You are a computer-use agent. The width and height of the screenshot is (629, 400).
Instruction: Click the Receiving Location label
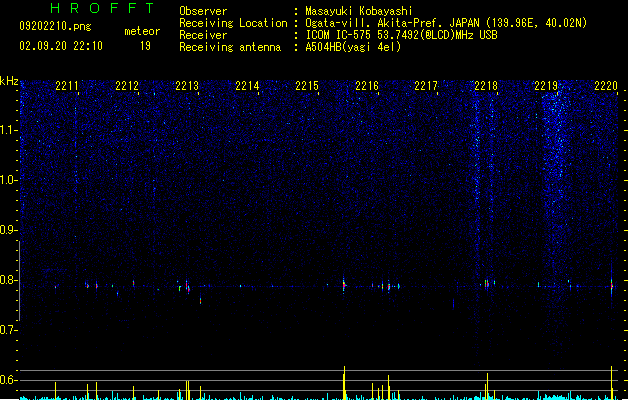(x=233, y=23)
